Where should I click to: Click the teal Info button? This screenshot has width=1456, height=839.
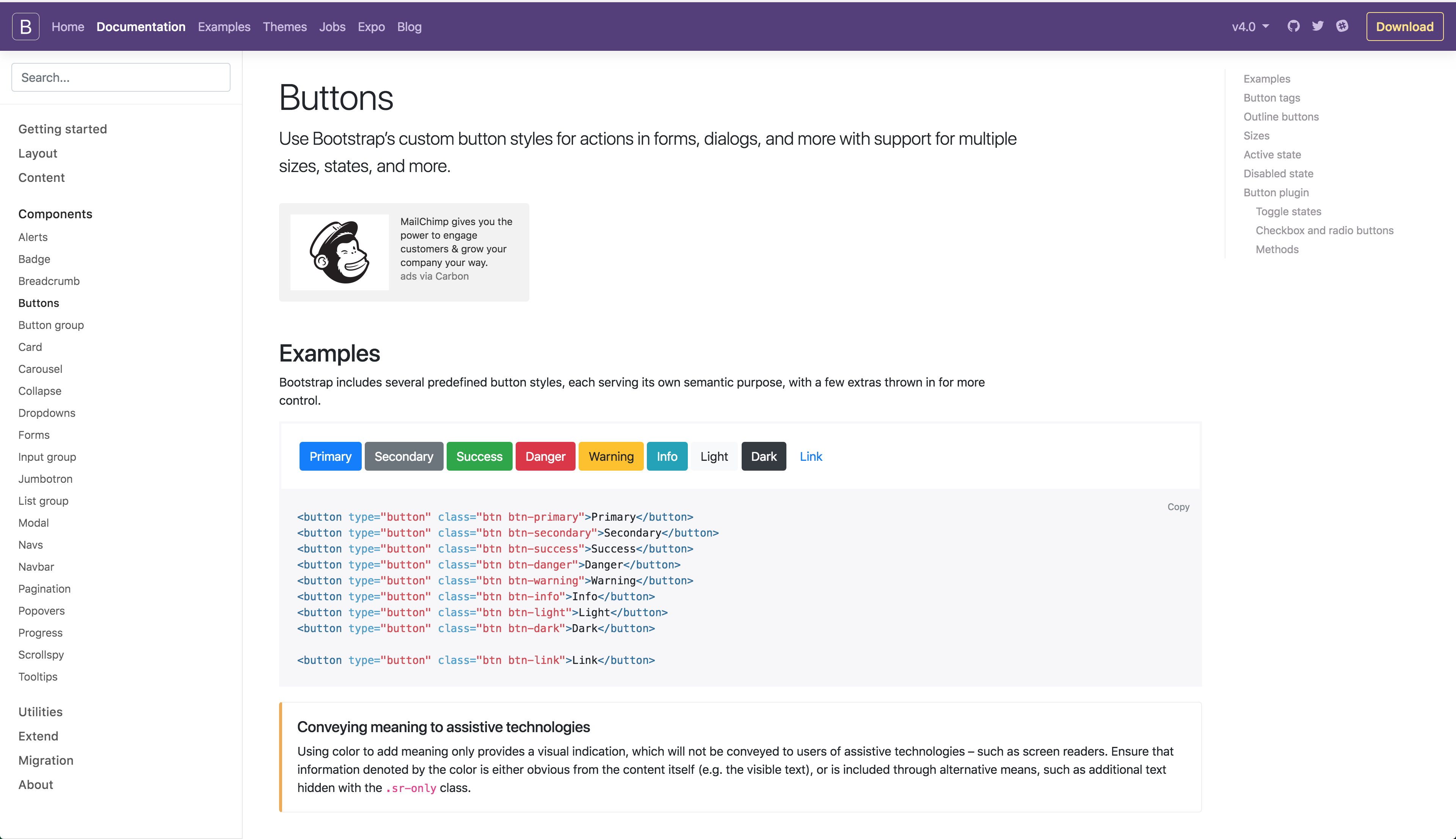667,456
